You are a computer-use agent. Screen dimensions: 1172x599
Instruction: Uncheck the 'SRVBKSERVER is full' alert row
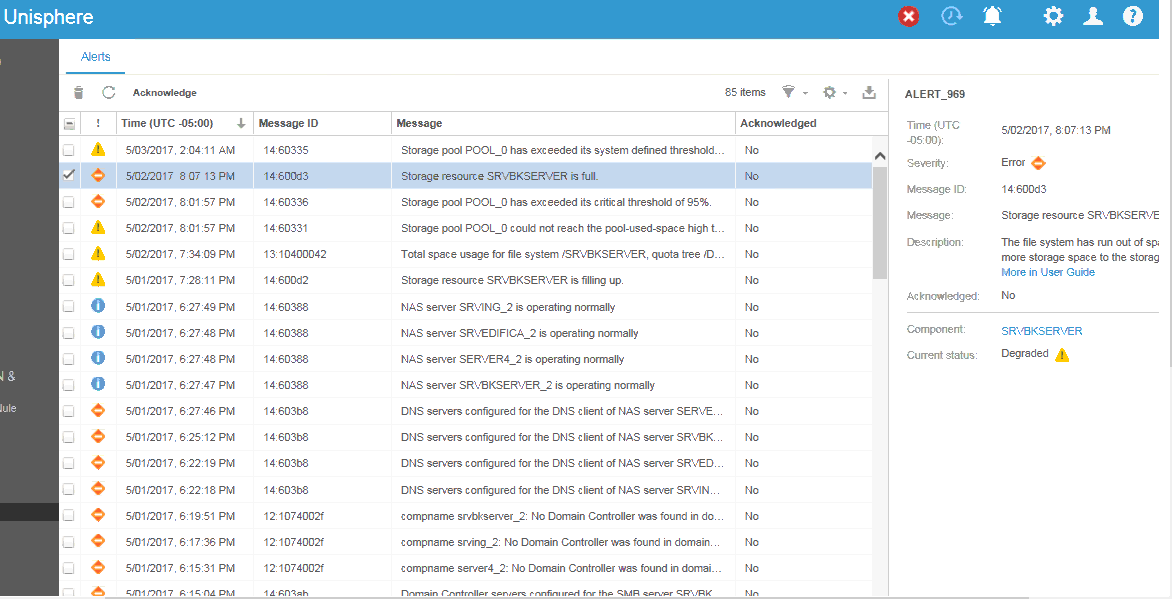tap(69, 175)
